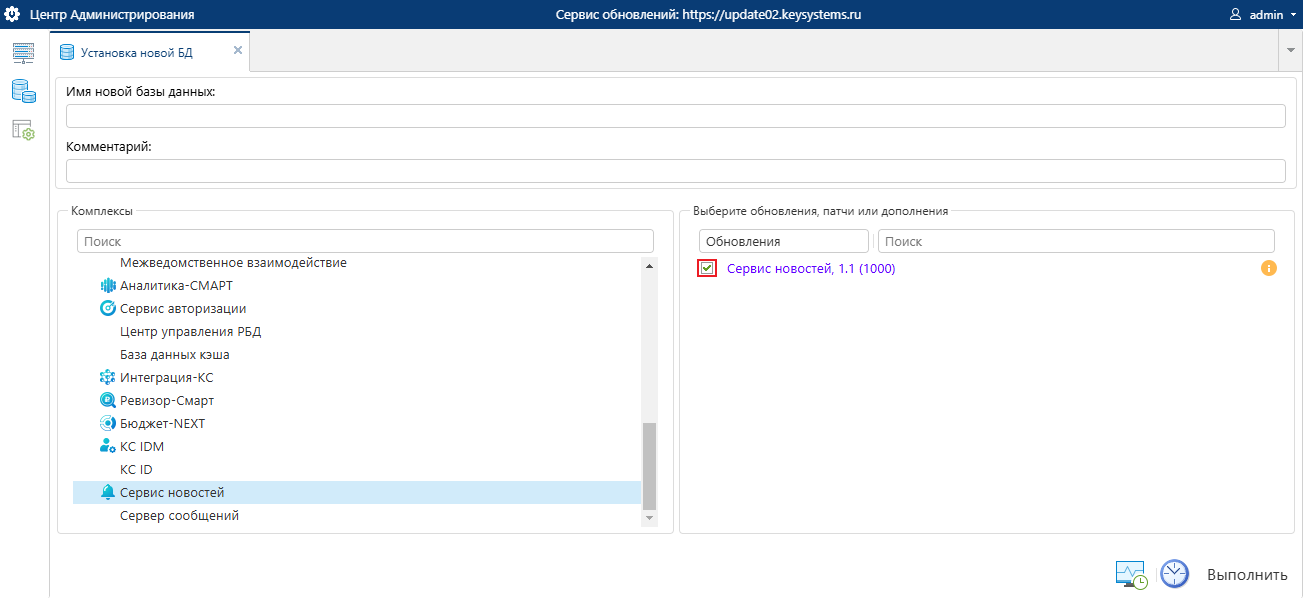This screenshot has width=1303, height=598.
Task: Click the orange info icon for Сервис новостей
Action: (x=1269, y=268)
